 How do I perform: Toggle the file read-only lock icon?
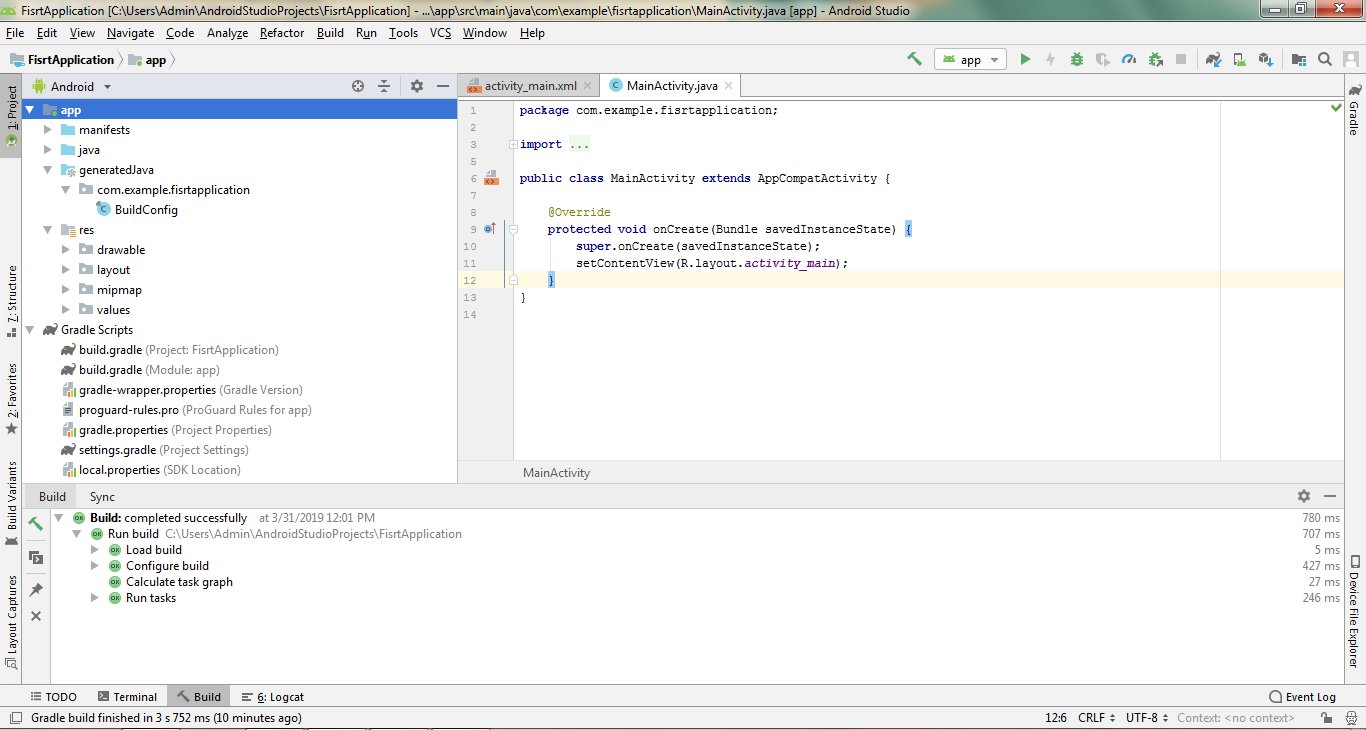[1326, 718]
